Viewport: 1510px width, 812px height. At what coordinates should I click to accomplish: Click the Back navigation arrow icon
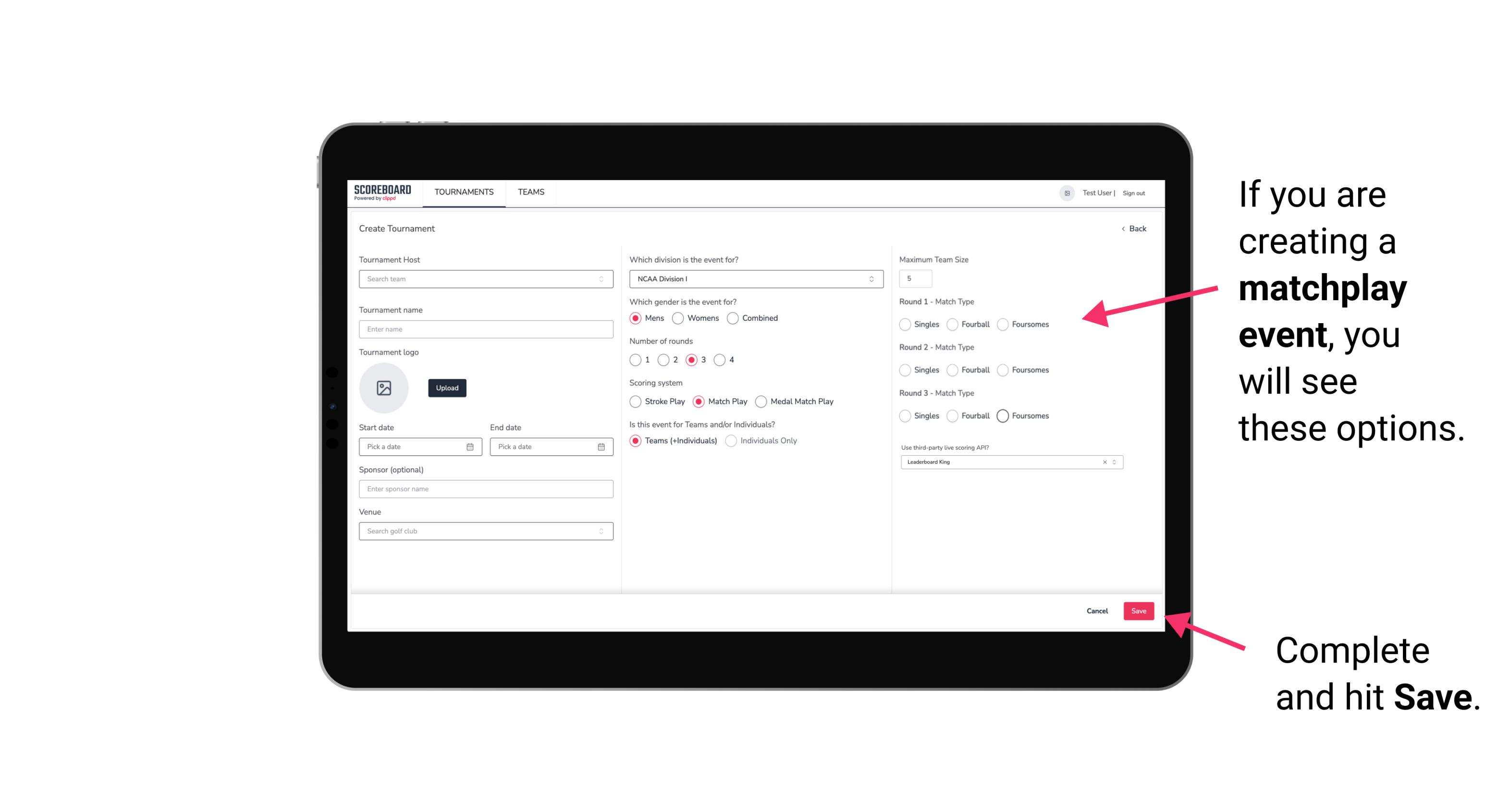point(1121,229)
